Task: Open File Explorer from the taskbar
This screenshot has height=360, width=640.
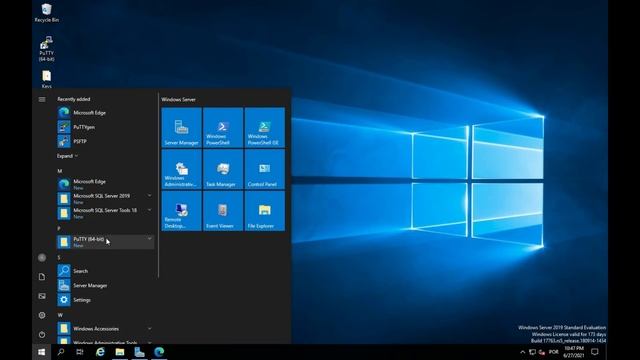Action: [x=120, y=352]
